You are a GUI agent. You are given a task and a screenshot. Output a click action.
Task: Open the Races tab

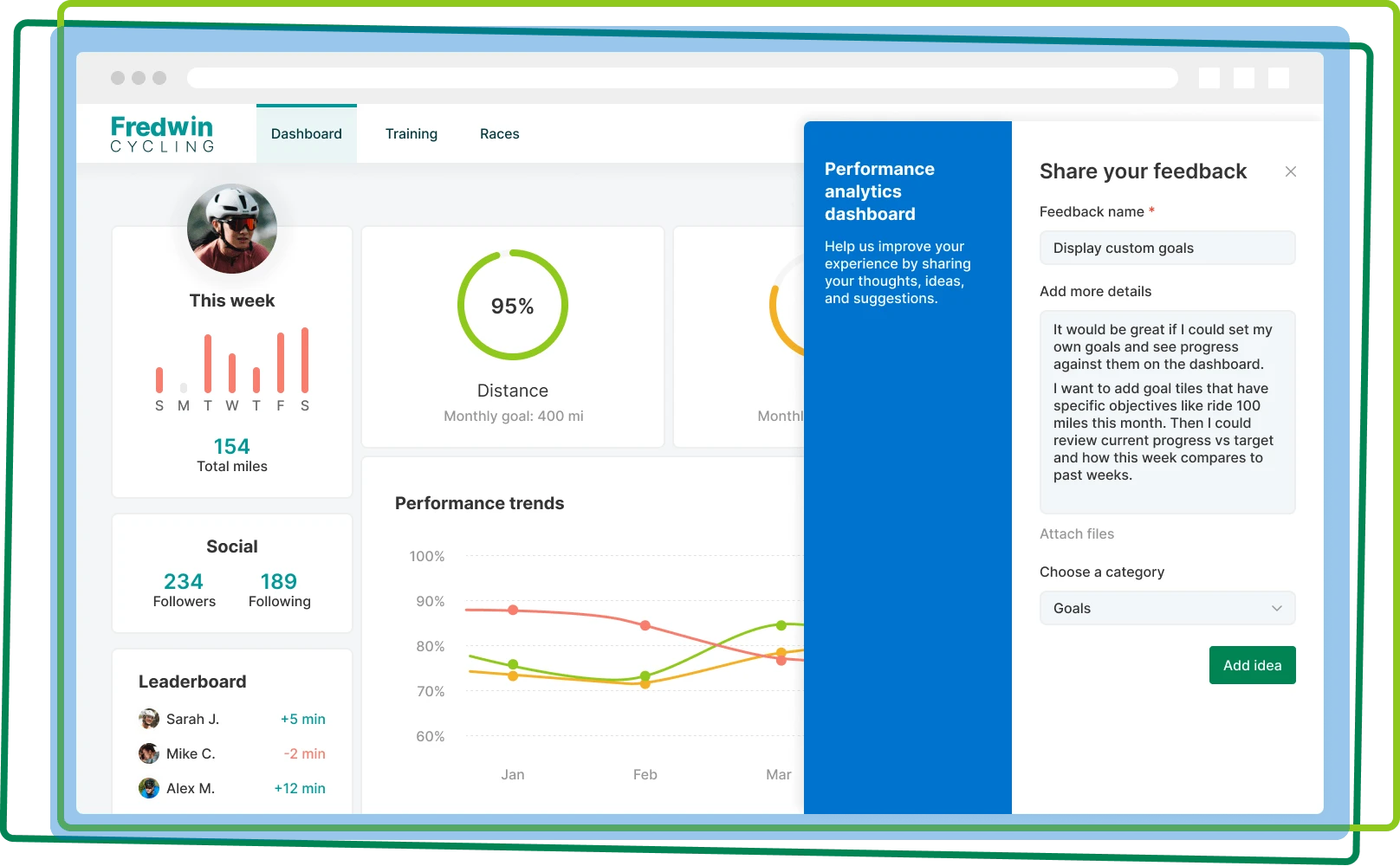[499, 133]
